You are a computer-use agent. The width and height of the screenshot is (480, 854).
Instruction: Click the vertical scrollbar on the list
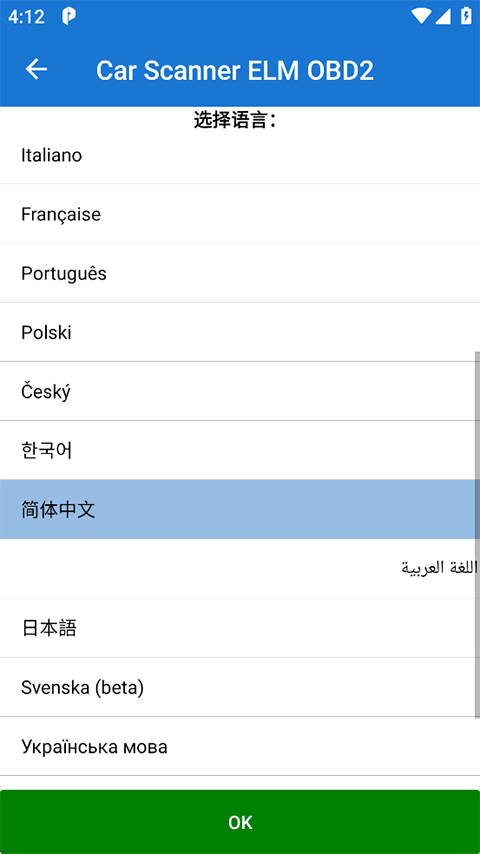pyautogui.click(x=477, y=534)
